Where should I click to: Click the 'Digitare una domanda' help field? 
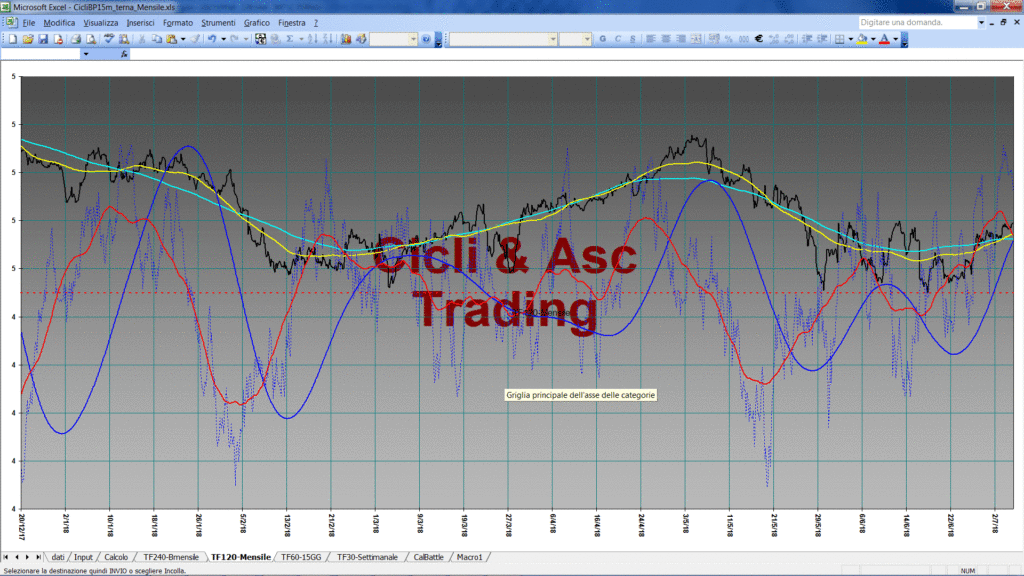click(917, 22)
